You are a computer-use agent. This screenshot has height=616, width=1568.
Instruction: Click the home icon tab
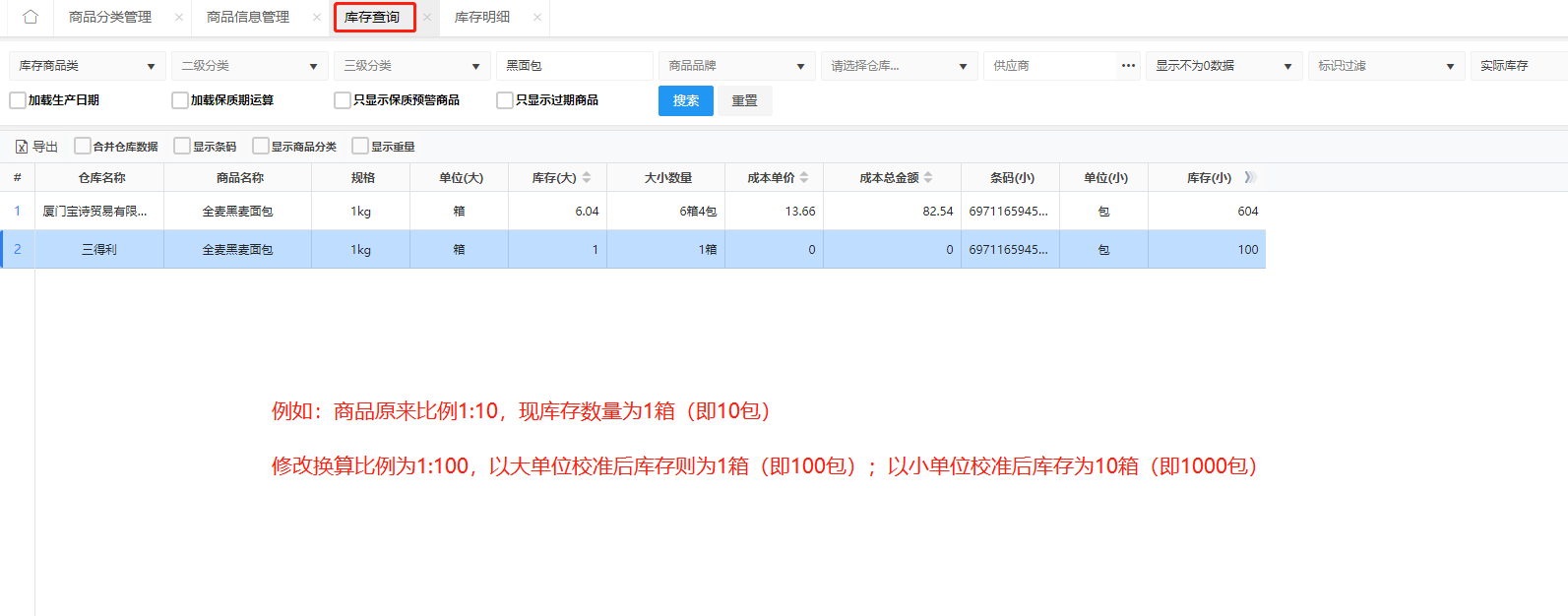coord(31,17)
